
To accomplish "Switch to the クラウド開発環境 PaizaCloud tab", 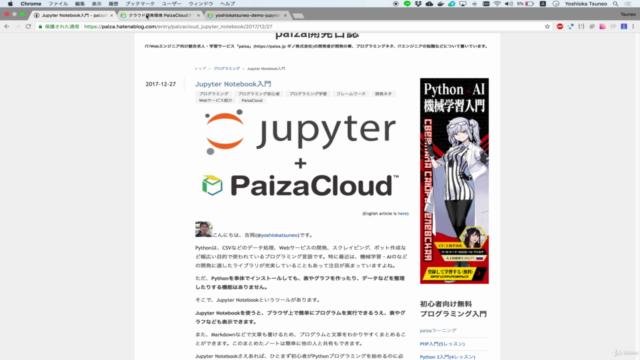I will tap(160, 16).
